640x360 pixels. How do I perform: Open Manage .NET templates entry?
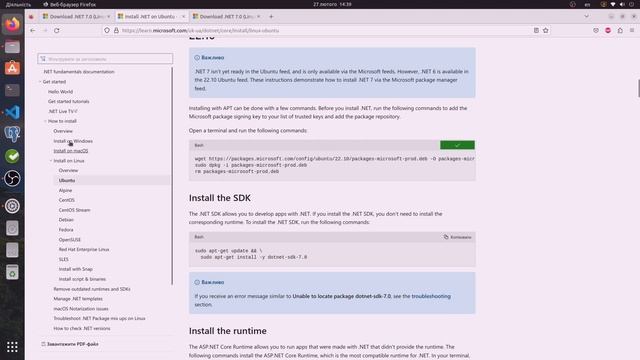[x=78, y=299]
